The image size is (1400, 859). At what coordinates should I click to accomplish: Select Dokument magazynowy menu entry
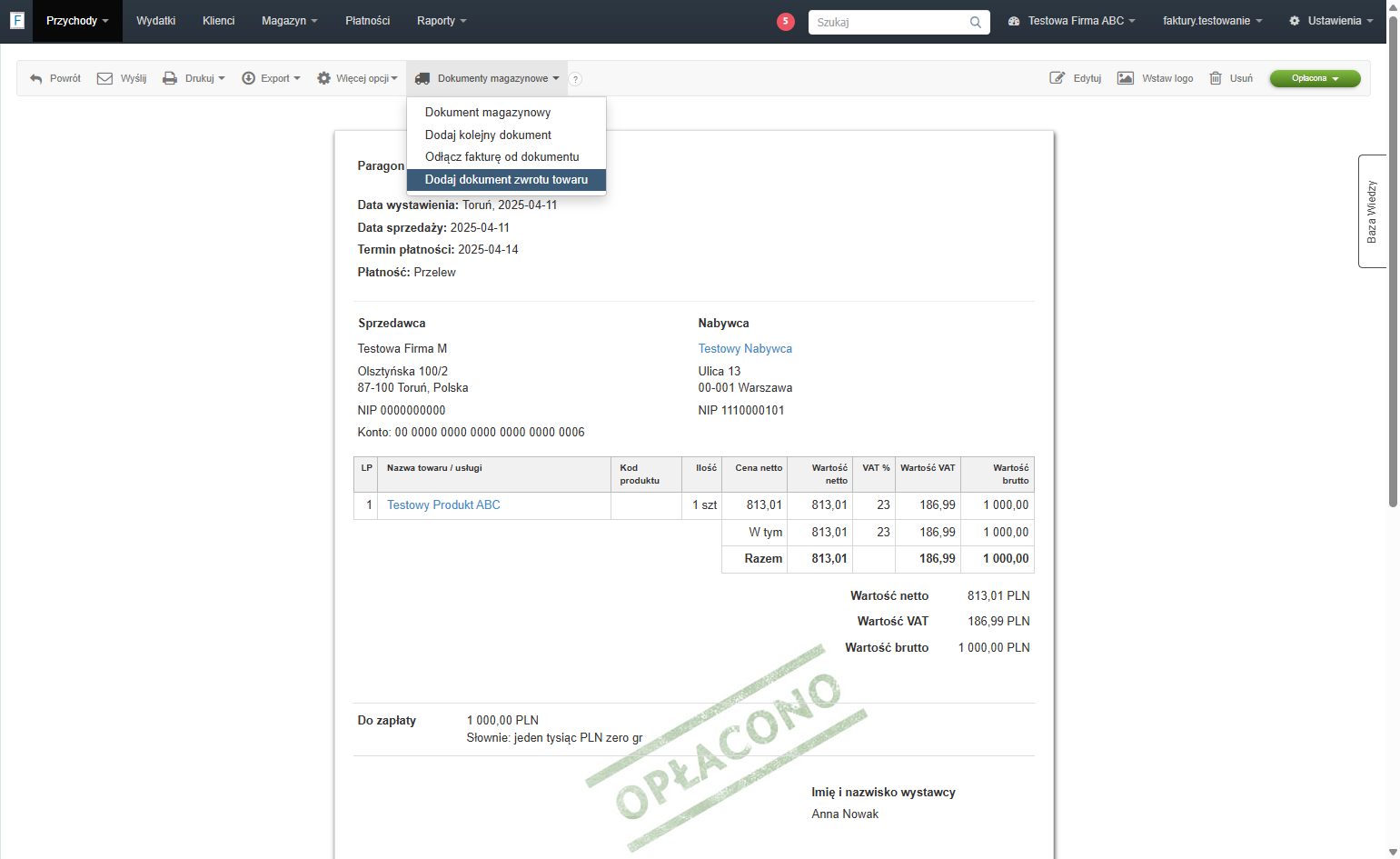tap(506, 113)
